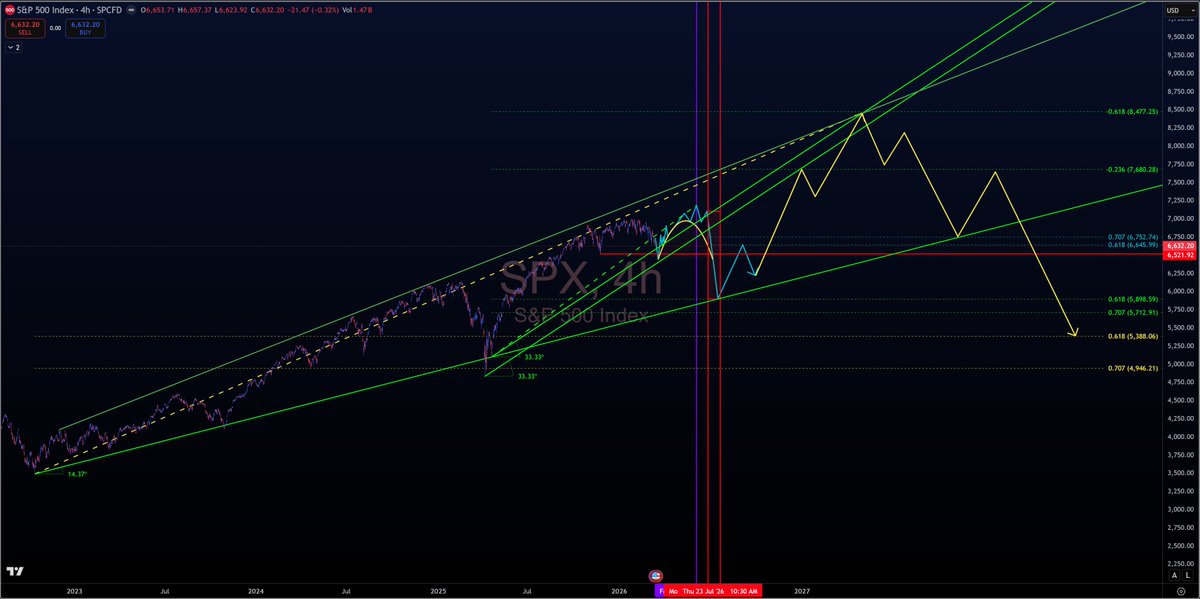This screenshot has height=599, width=1200.
Task: Click the 6,521.92 red price line label
Action: pyautogui.click(x=1180, y=255)
